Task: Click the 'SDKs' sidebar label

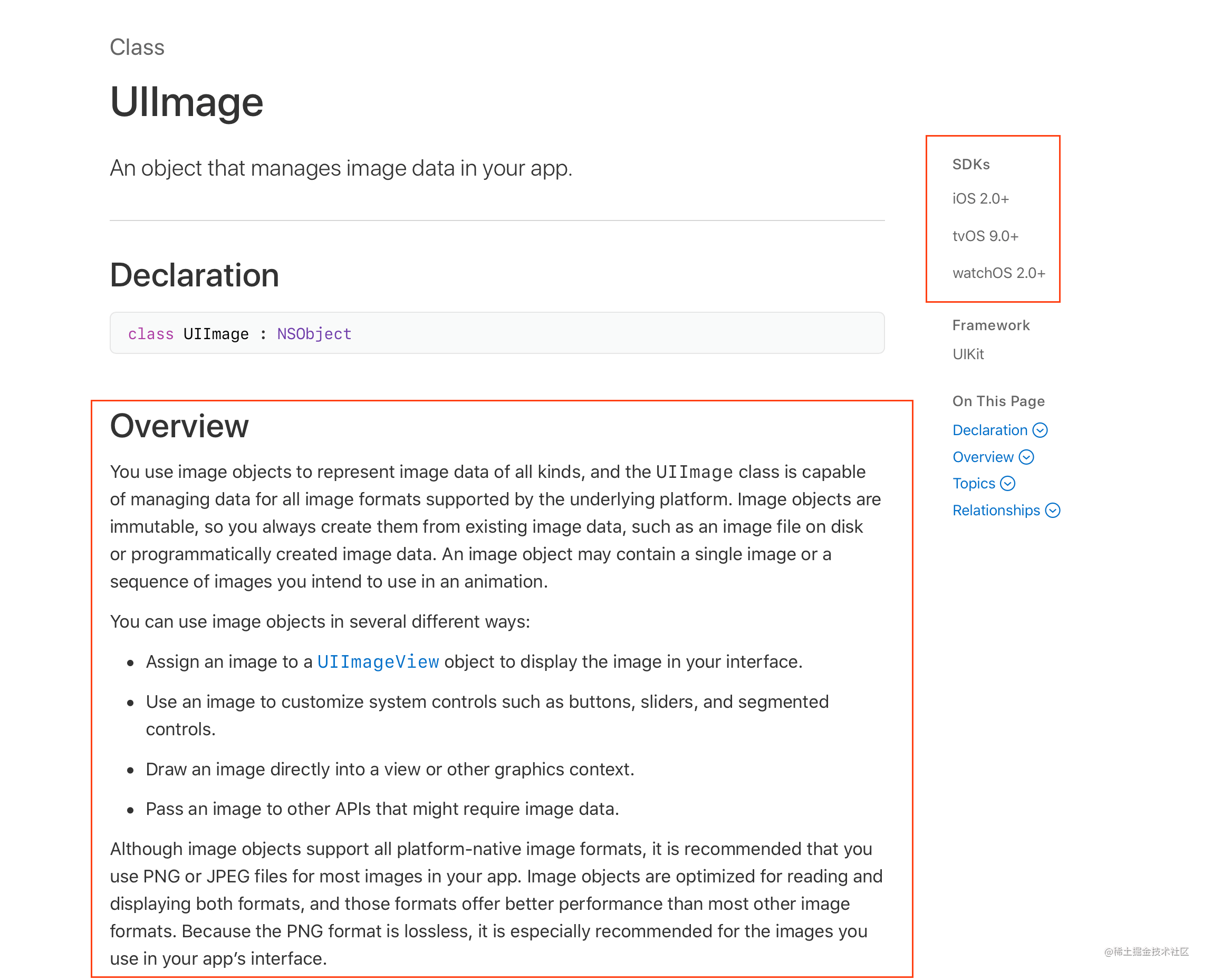Action: 970,164
